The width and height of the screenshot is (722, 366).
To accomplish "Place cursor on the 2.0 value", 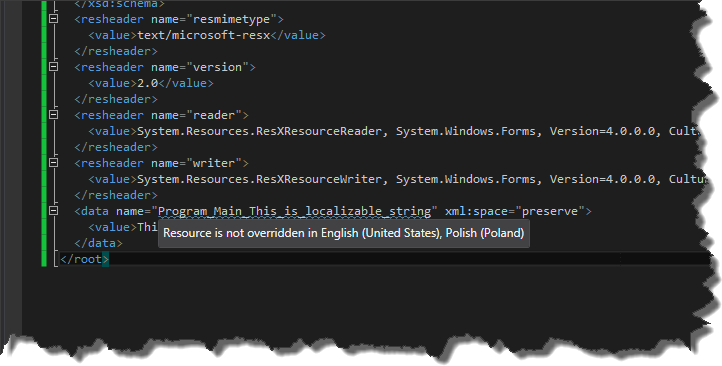I will point(147,83).
